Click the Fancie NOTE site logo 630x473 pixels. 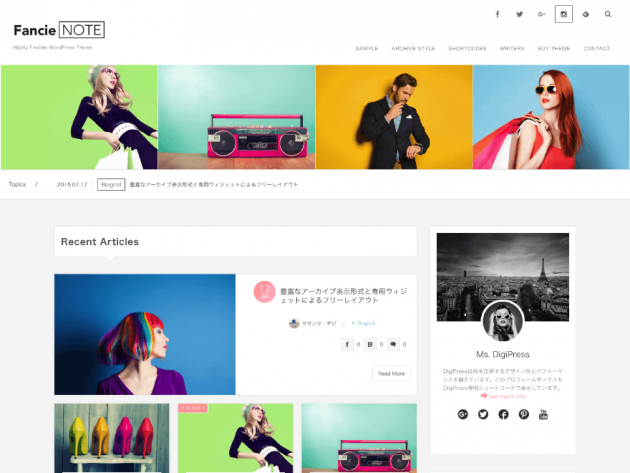59,30
